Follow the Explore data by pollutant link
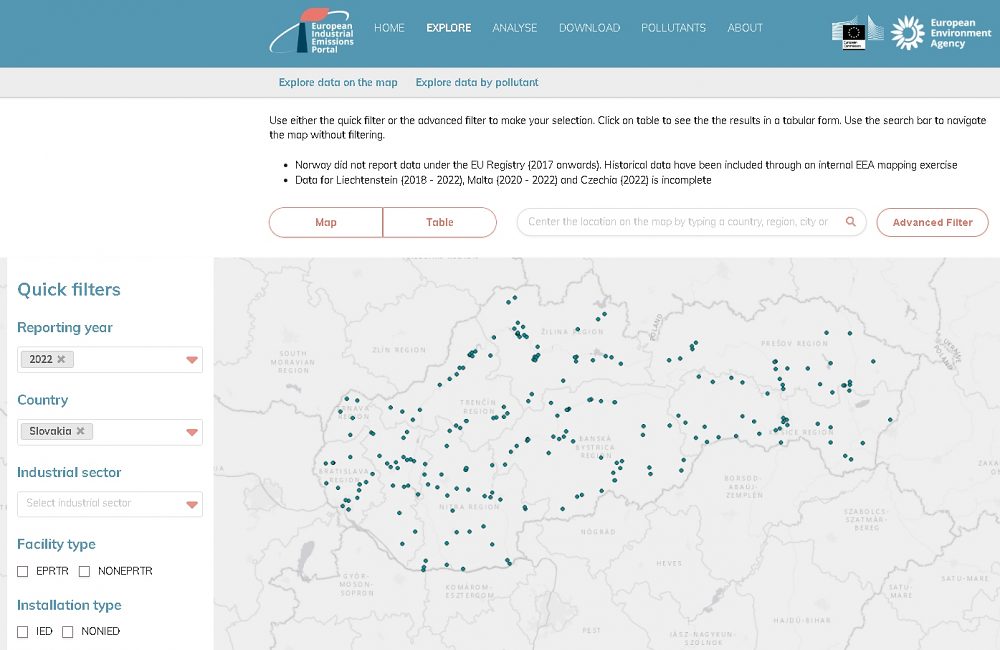The width and height of the screenshot is (1000, 650). click(477, 82)
